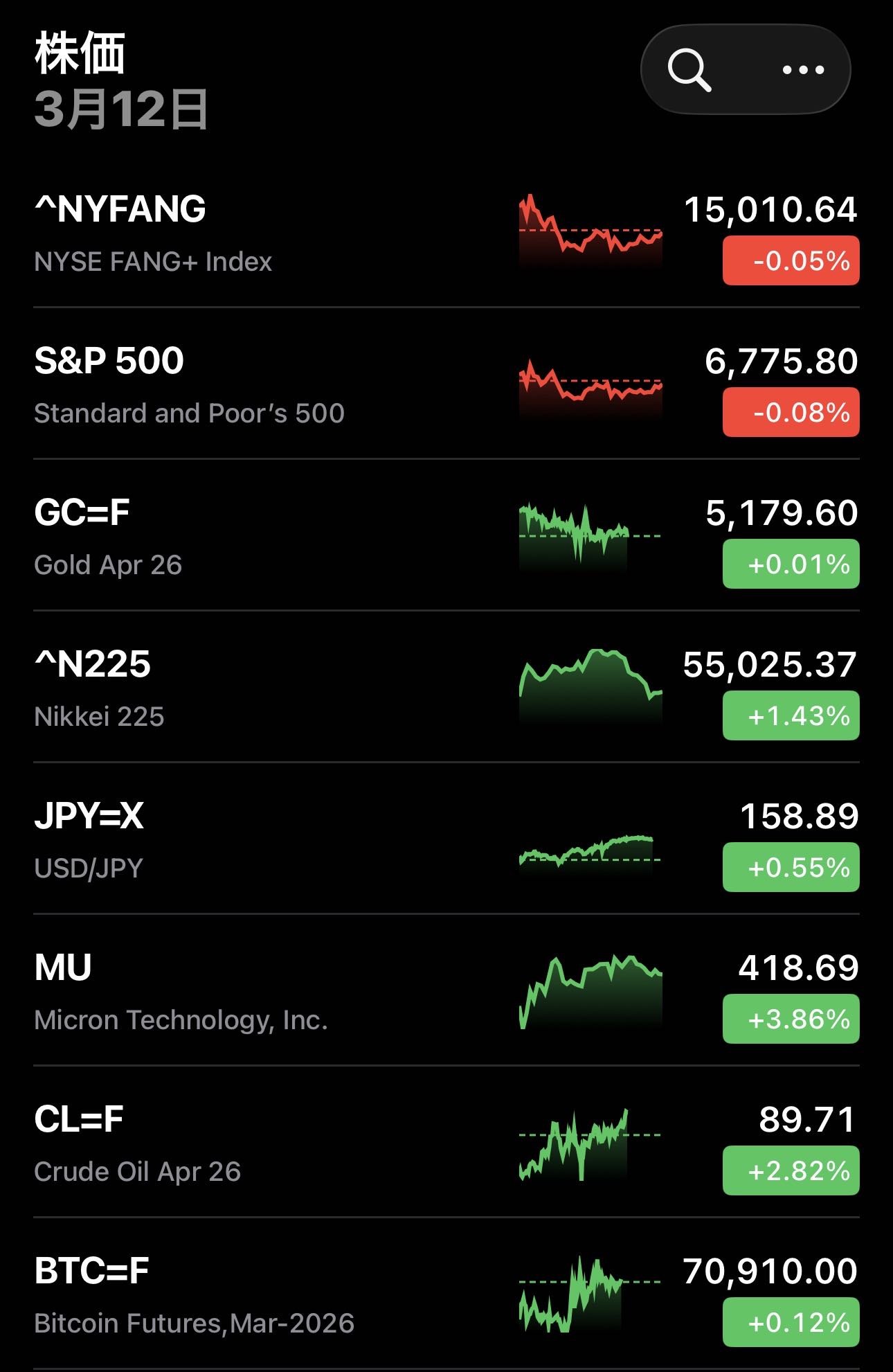Select the CL=F Crude Oil ticker
The width and height of the screenshot is (893, 1372).
point(79,1119)
